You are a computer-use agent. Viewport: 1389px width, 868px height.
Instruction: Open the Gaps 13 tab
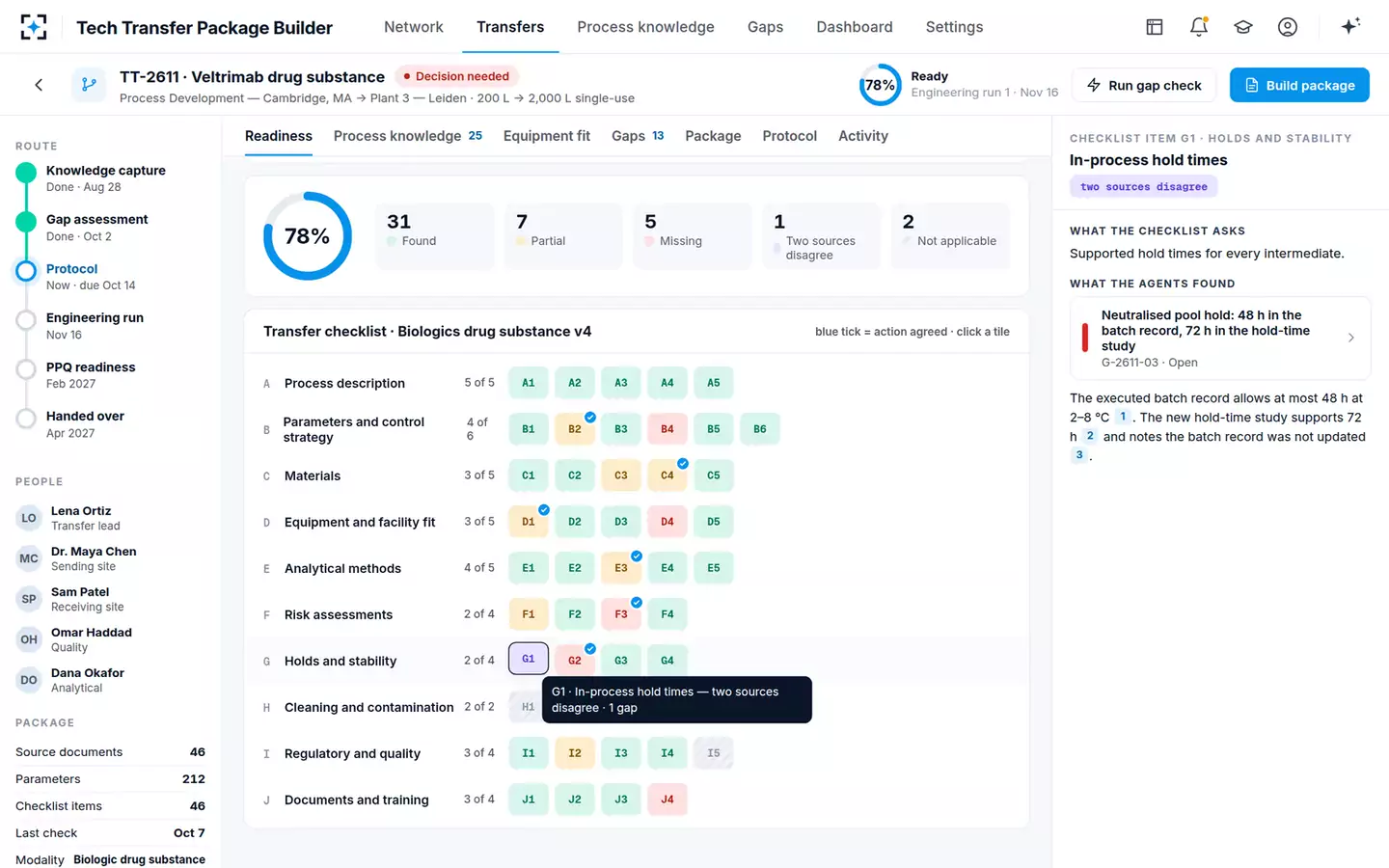(638, 136)
